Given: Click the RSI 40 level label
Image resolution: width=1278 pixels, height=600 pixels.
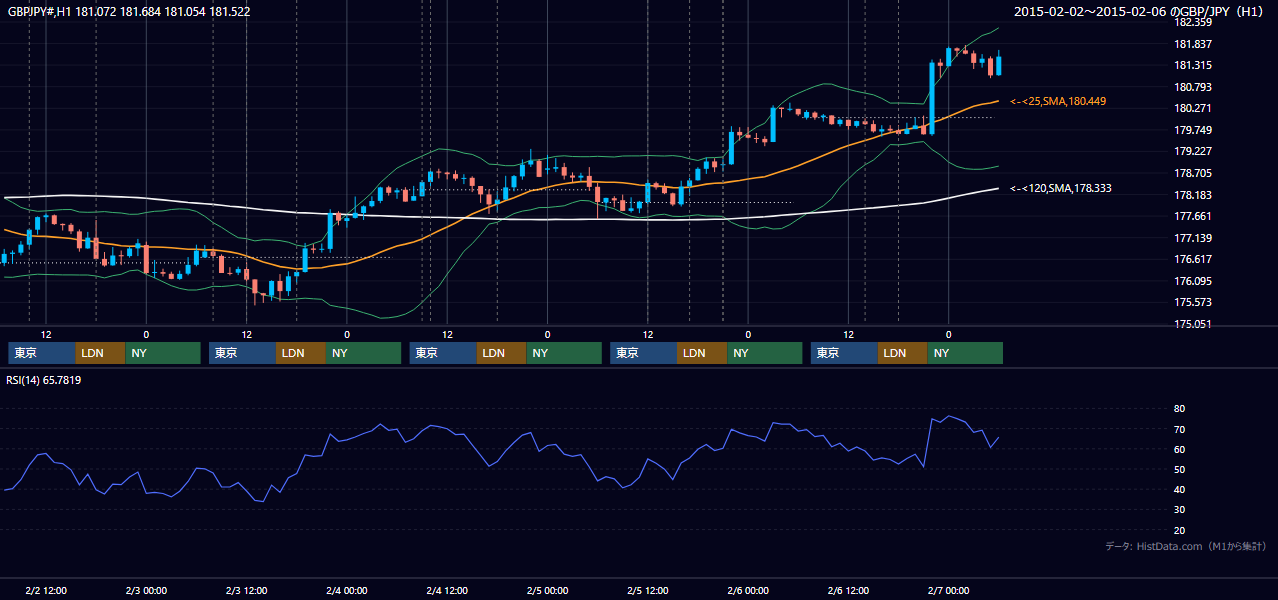Looking at the screenshot, I should pyautogui.click(x=1179, y=489).
